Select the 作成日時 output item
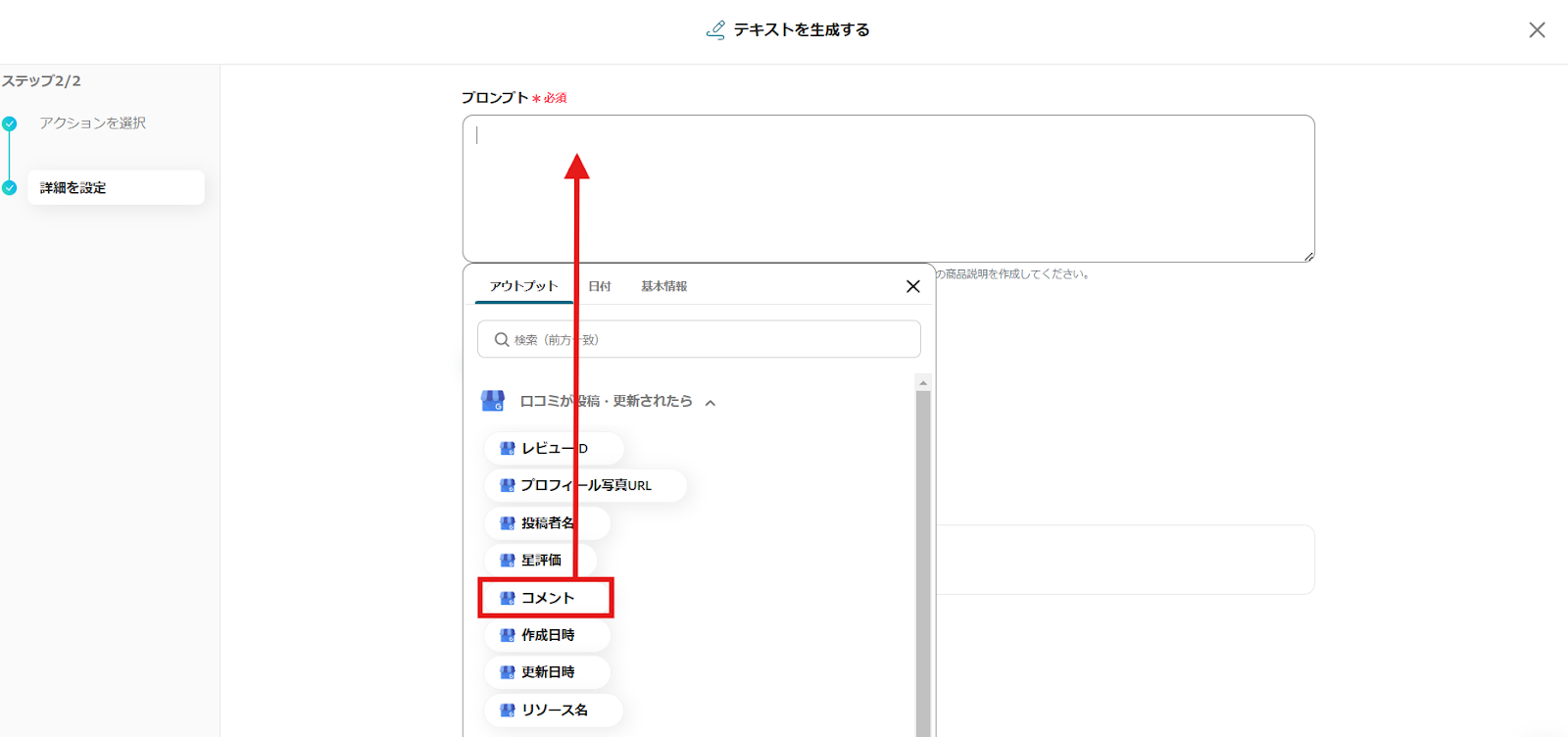This screenshot has width=1568, height=737. [547, 635]
